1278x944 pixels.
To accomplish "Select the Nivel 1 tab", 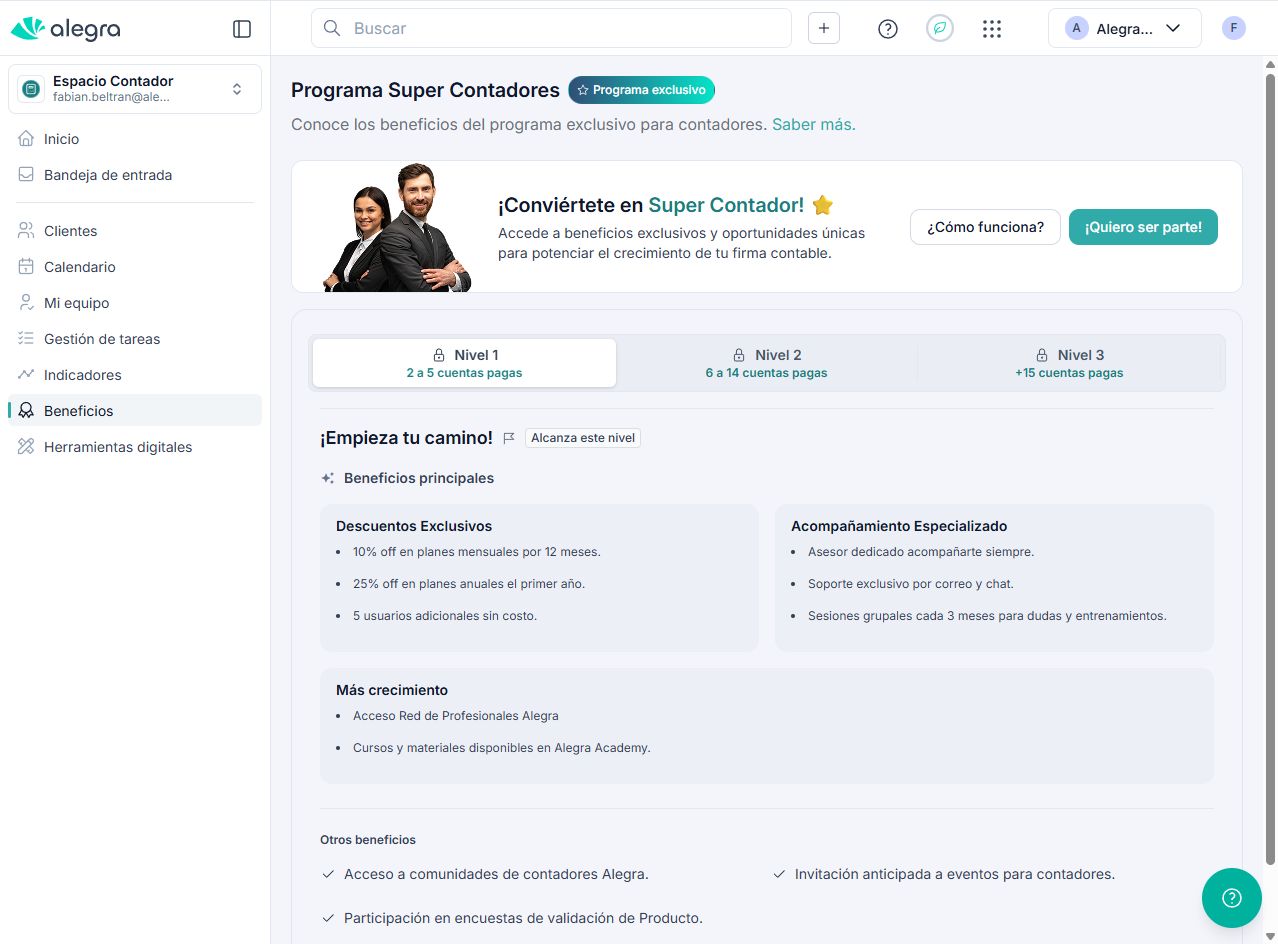I will click(464, 363).
